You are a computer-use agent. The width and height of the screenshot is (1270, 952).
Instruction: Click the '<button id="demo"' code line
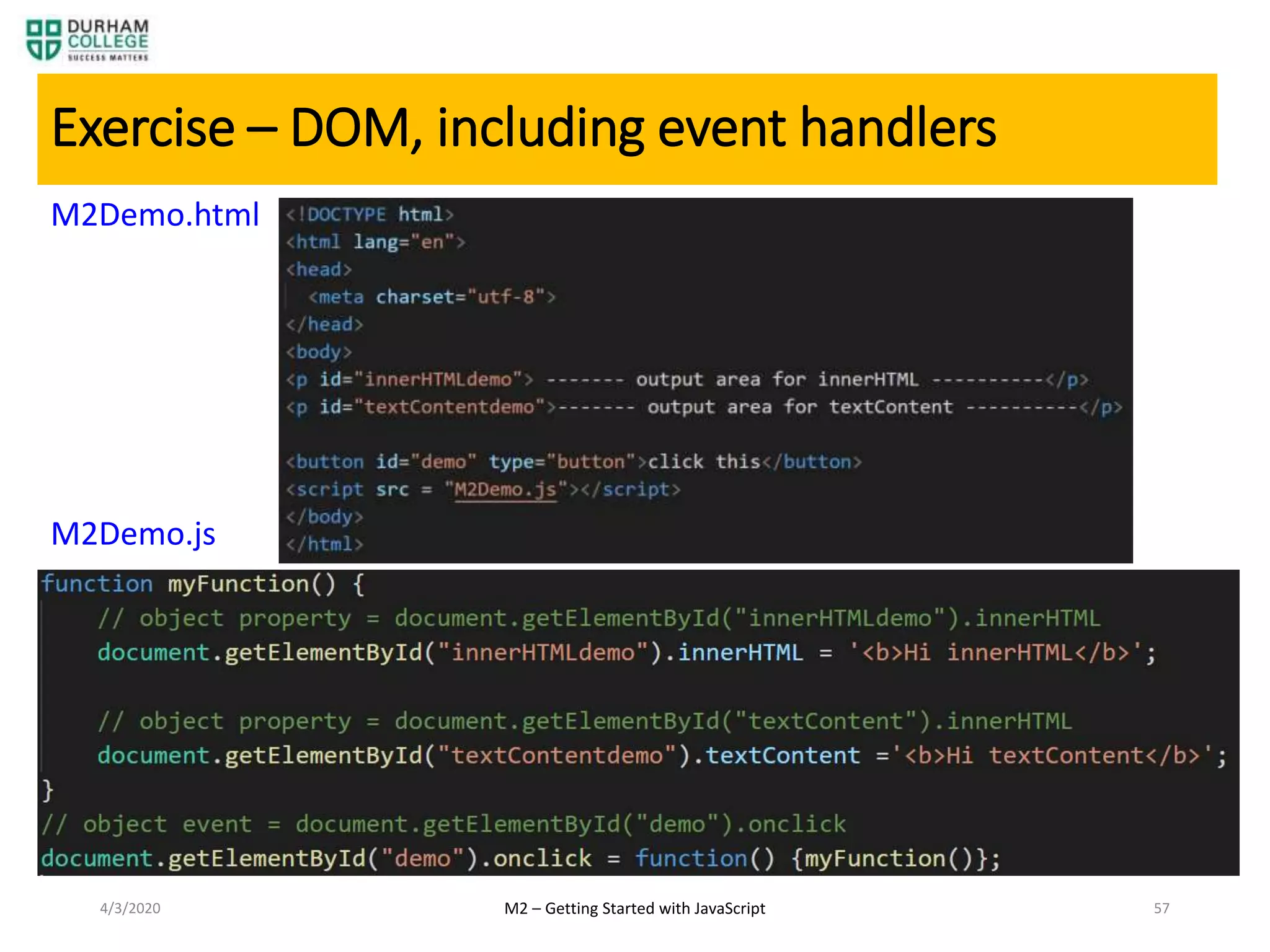574,462
